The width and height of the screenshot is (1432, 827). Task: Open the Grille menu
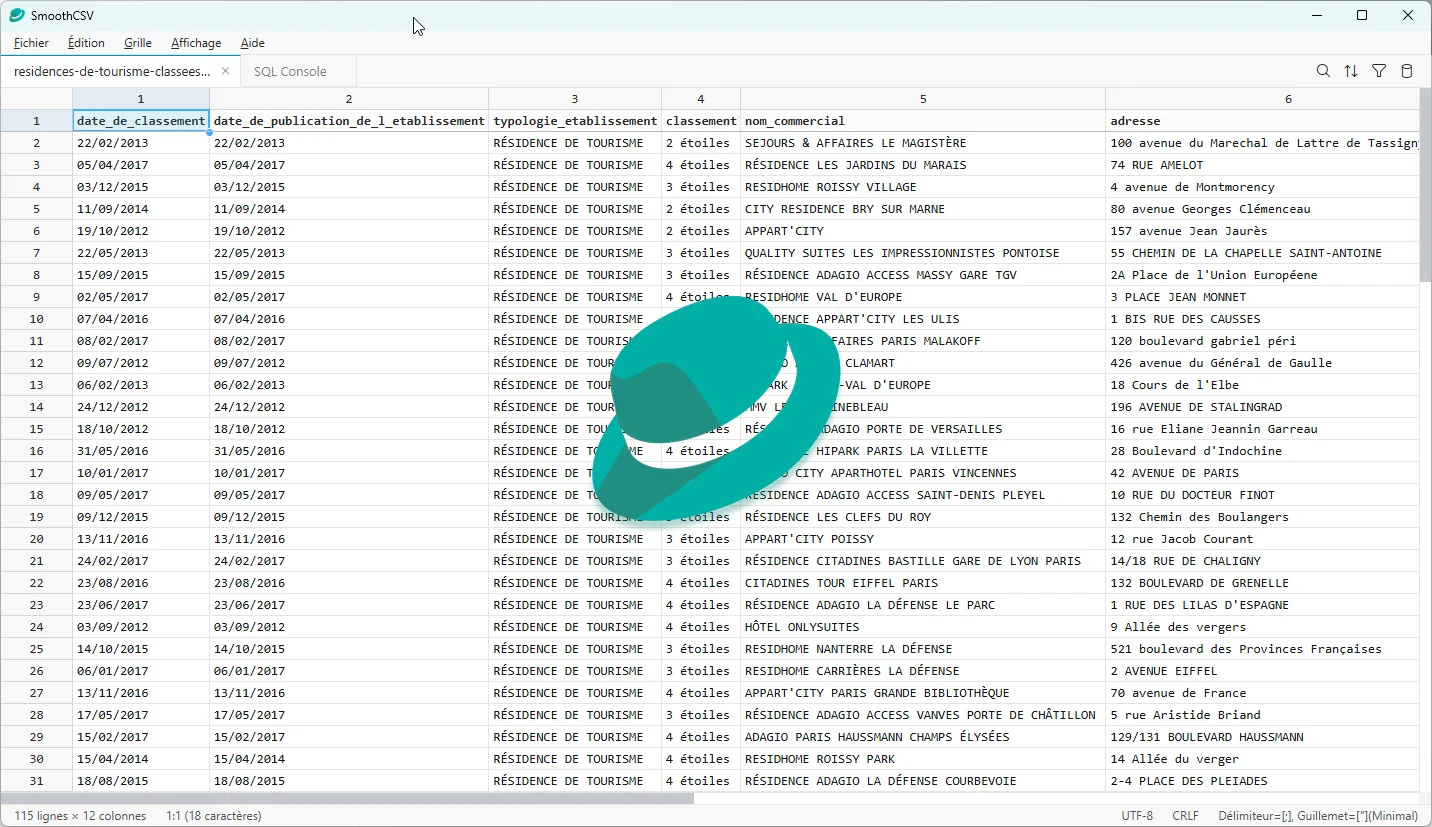pos(137,43)
